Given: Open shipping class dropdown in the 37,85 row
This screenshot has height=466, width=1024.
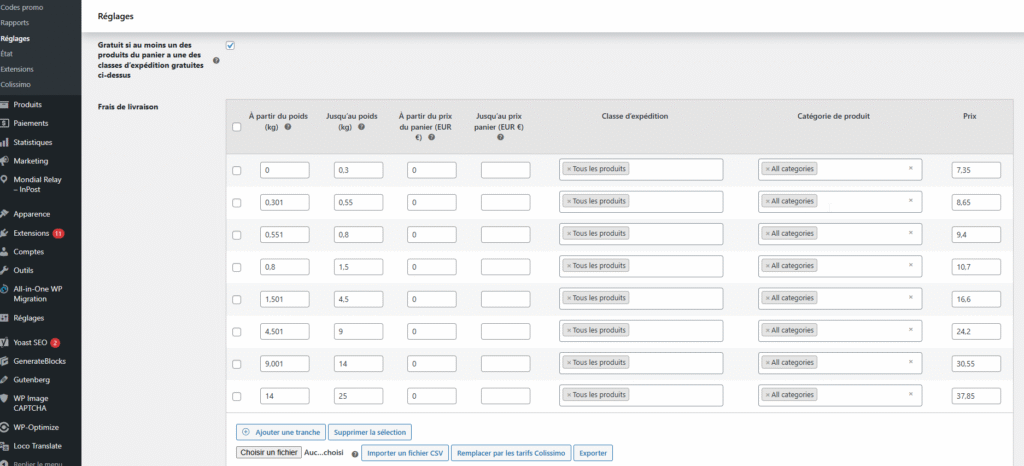Looking at the screenshot, I should pyautogui.click(x=640, y=394).
